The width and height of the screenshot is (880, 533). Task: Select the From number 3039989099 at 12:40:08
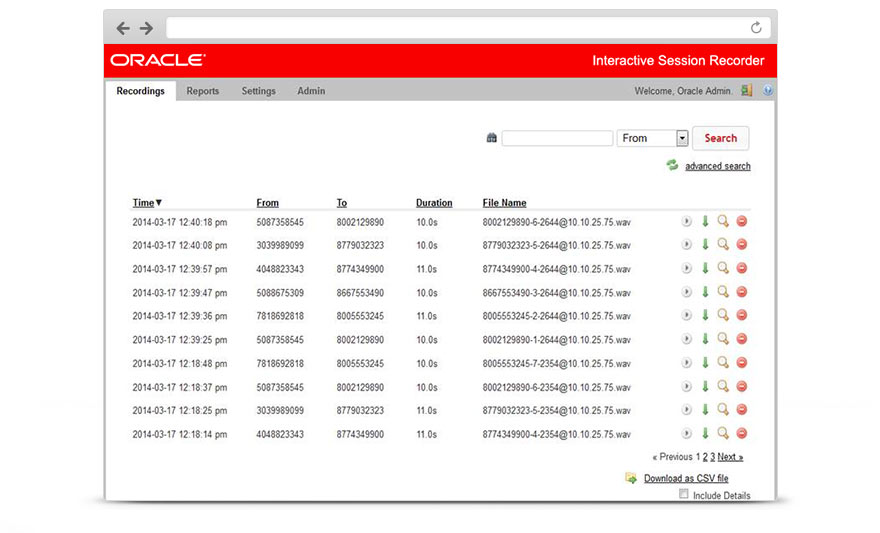pos(280,245)
